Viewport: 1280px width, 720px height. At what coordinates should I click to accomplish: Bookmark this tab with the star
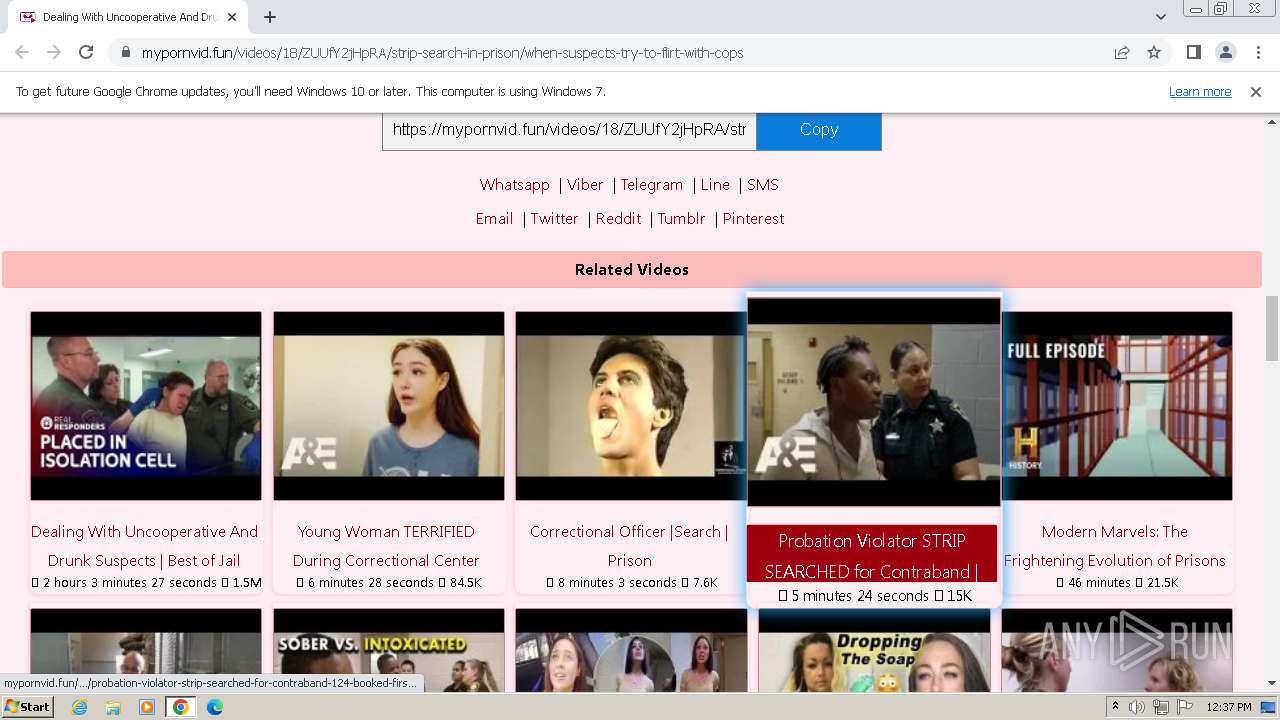(x=1154, y=53)
